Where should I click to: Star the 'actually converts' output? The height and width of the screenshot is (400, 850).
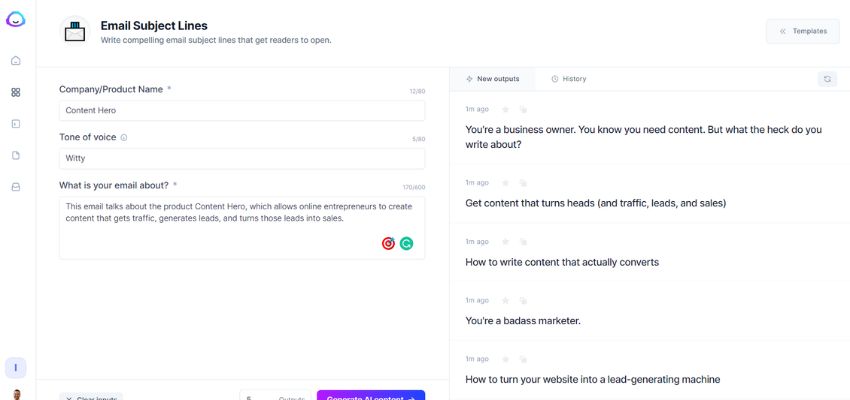[506, 242]
